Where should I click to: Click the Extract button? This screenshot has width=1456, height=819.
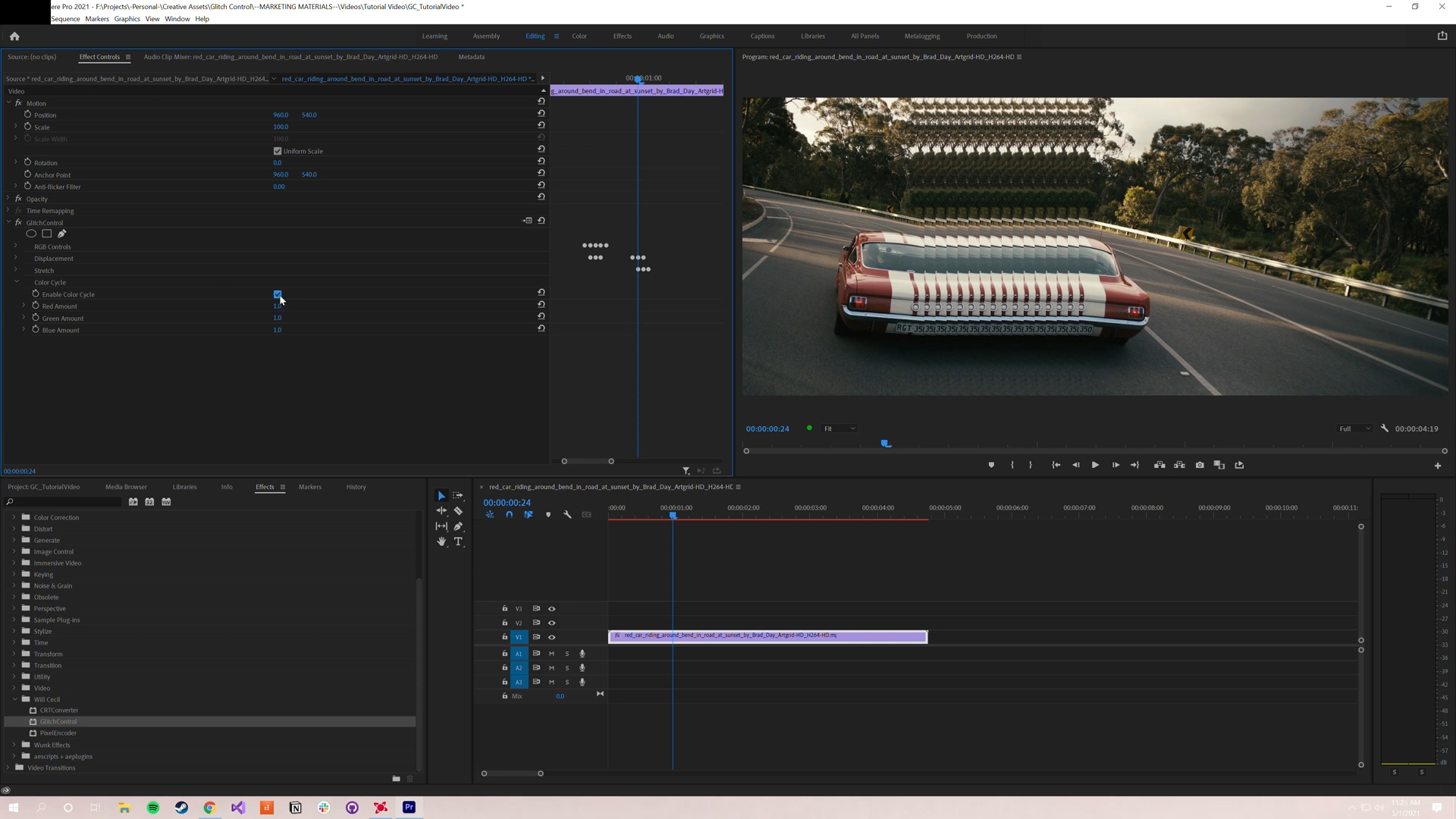tap(1179, 466)
